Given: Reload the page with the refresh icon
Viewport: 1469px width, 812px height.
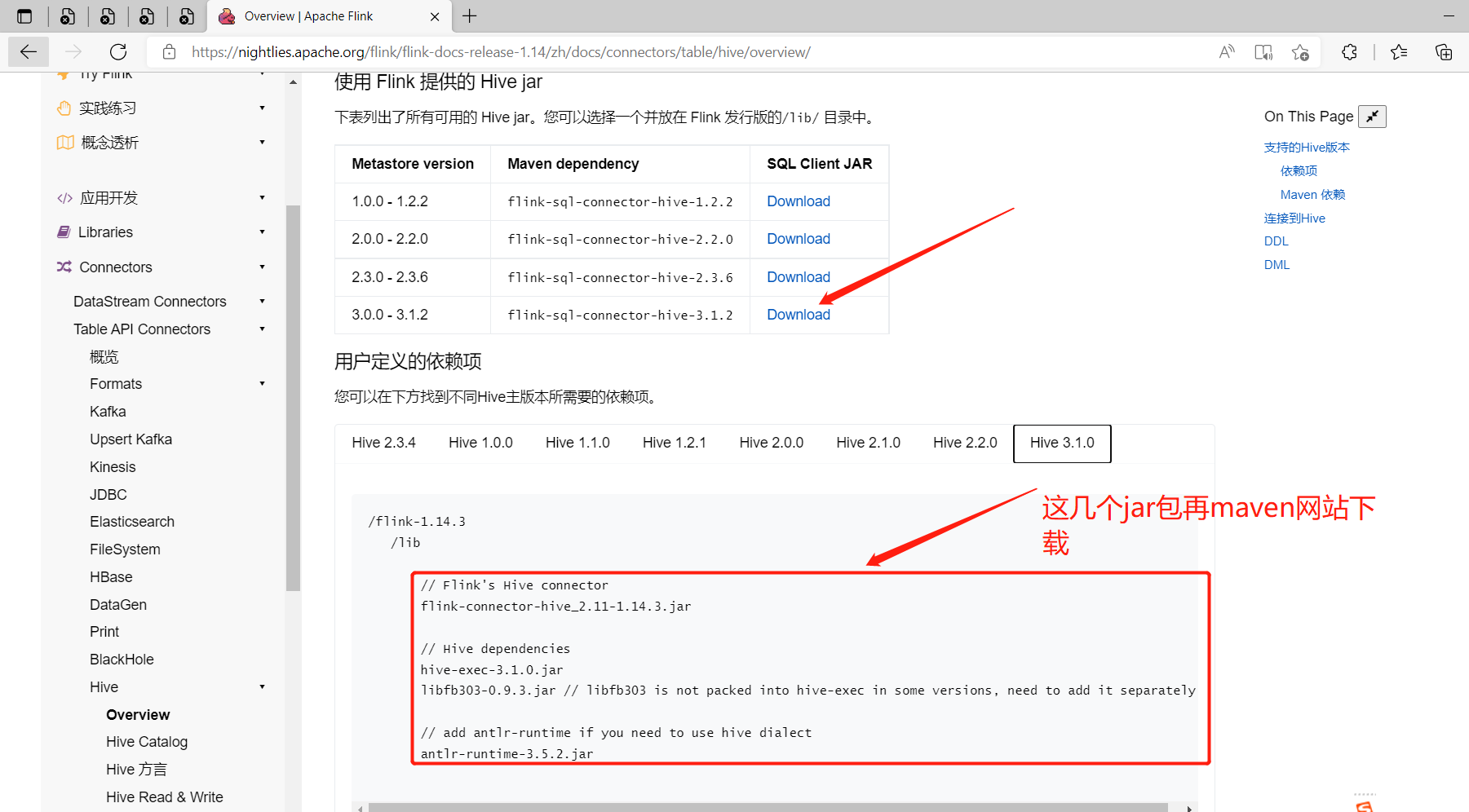Looking at the screenshot, I should click(118, 52).
